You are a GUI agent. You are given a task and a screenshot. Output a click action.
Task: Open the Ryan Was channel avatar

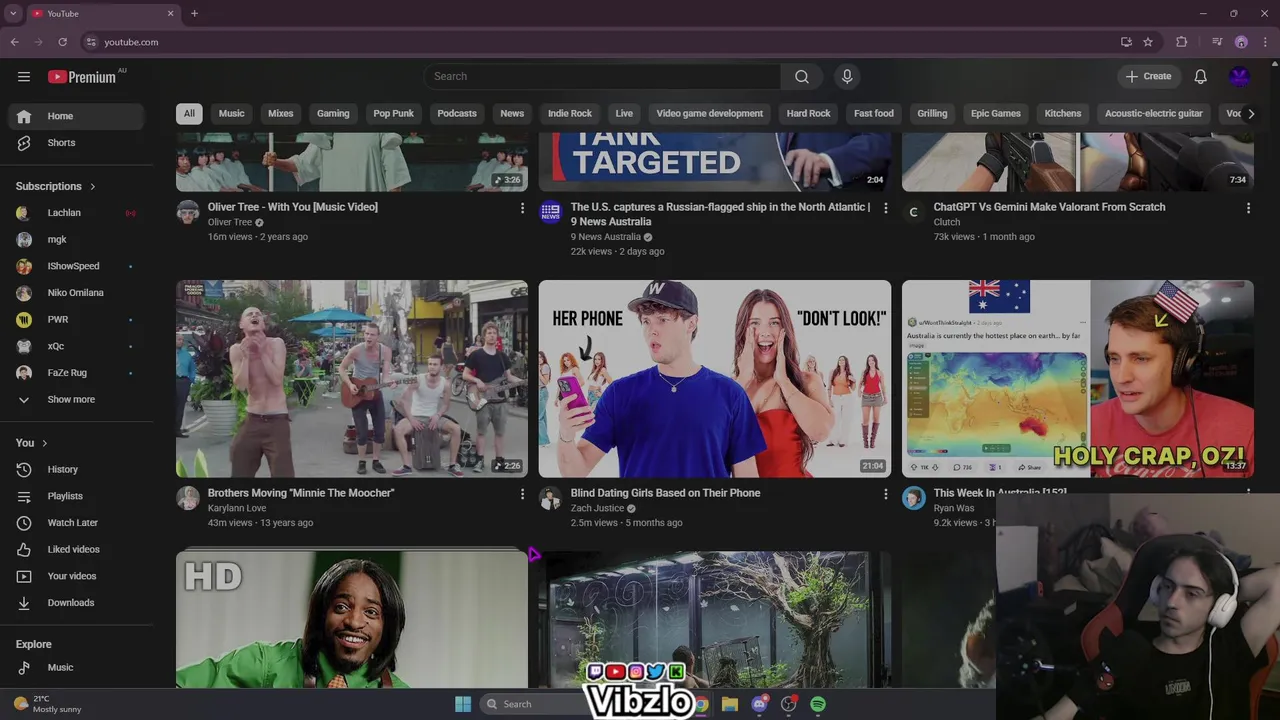(914, 498)
